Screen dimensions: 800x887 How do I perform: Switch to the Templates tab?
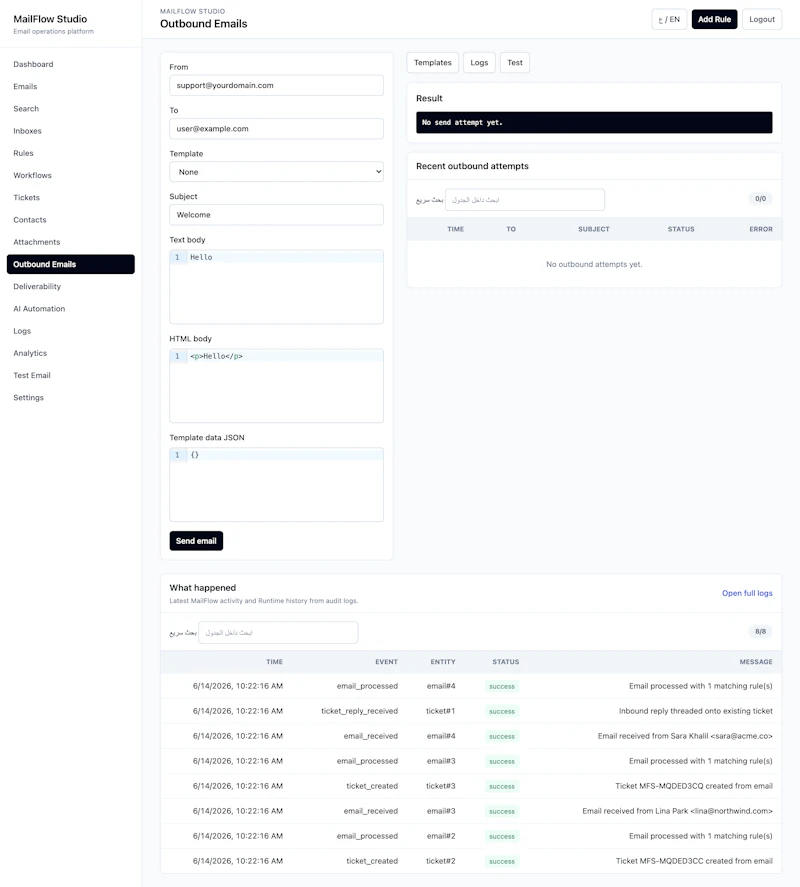click(433, 63)
